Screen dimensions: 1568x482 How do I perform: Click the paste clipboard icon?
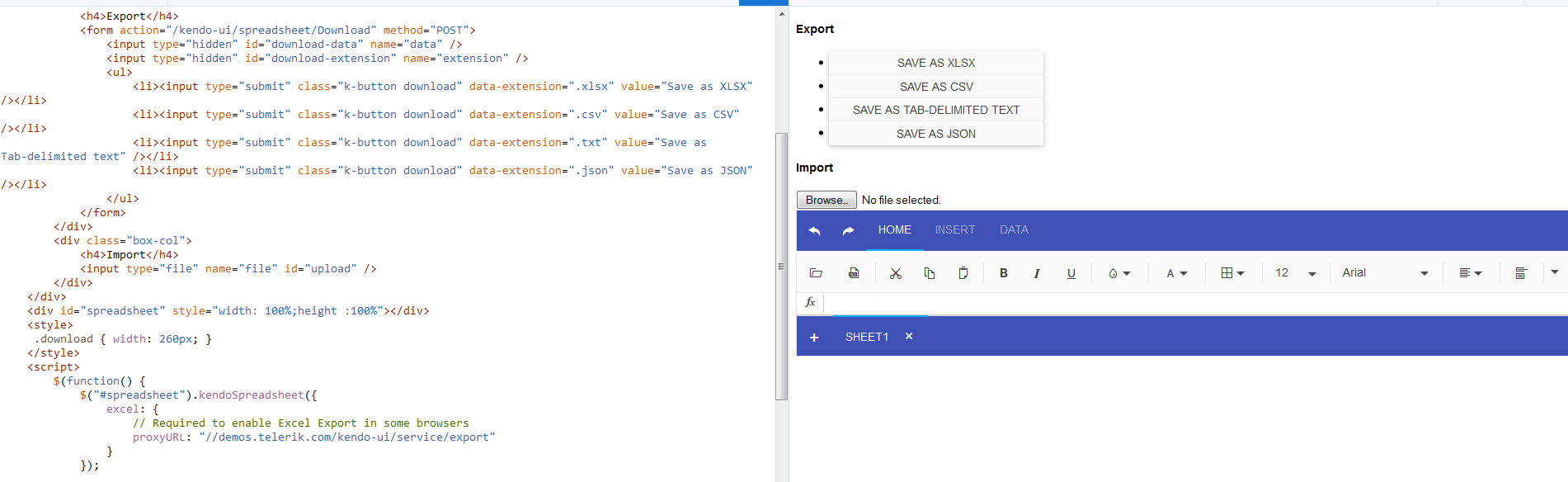(x=963, y=273)
